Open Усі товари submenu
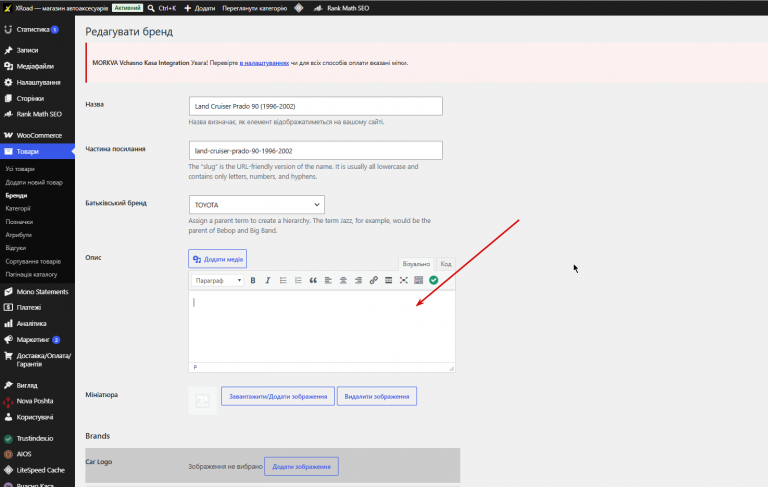 click(x=20, y=169)
